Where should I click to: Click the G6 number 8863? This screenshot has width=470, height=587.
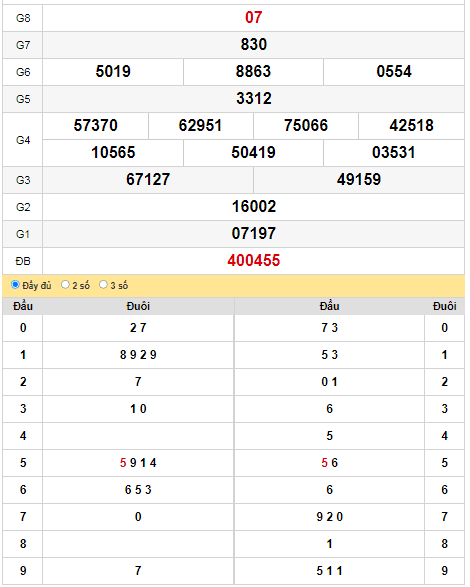coord(253,72)
